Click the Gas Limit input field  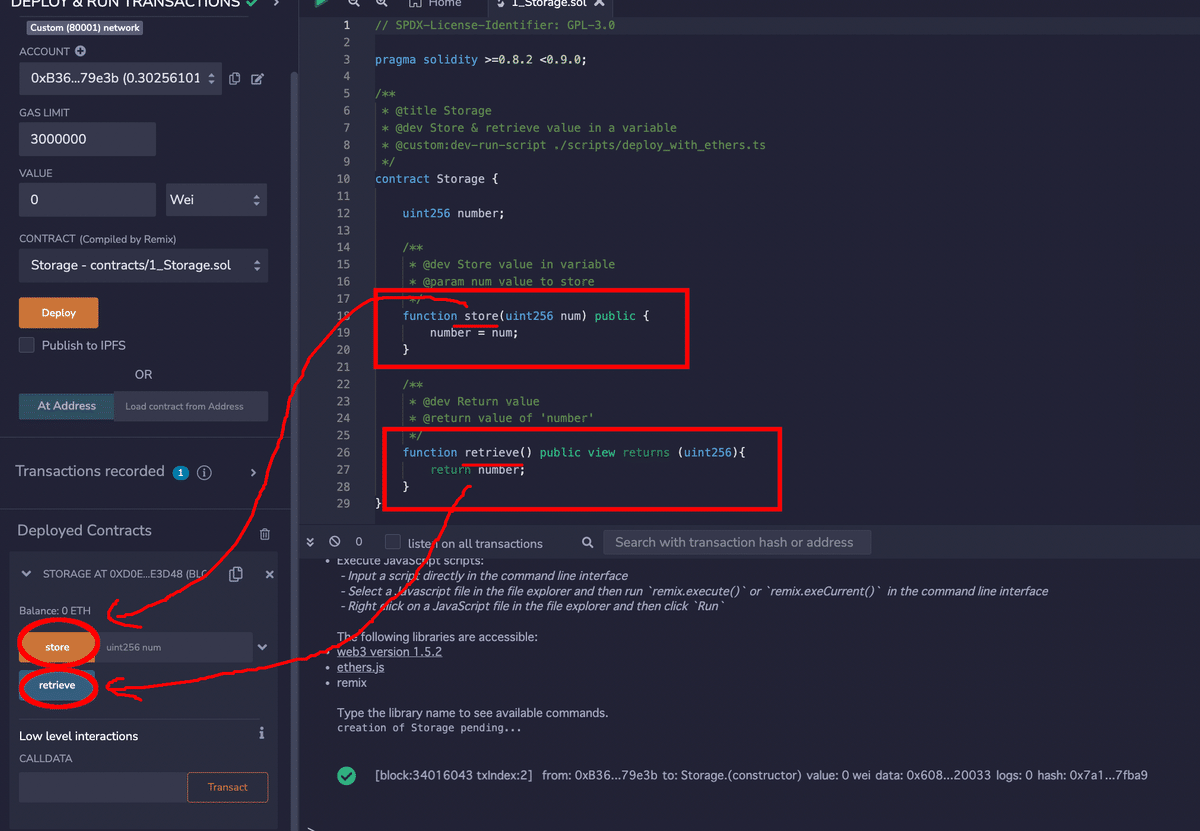[x=87, y=139]
